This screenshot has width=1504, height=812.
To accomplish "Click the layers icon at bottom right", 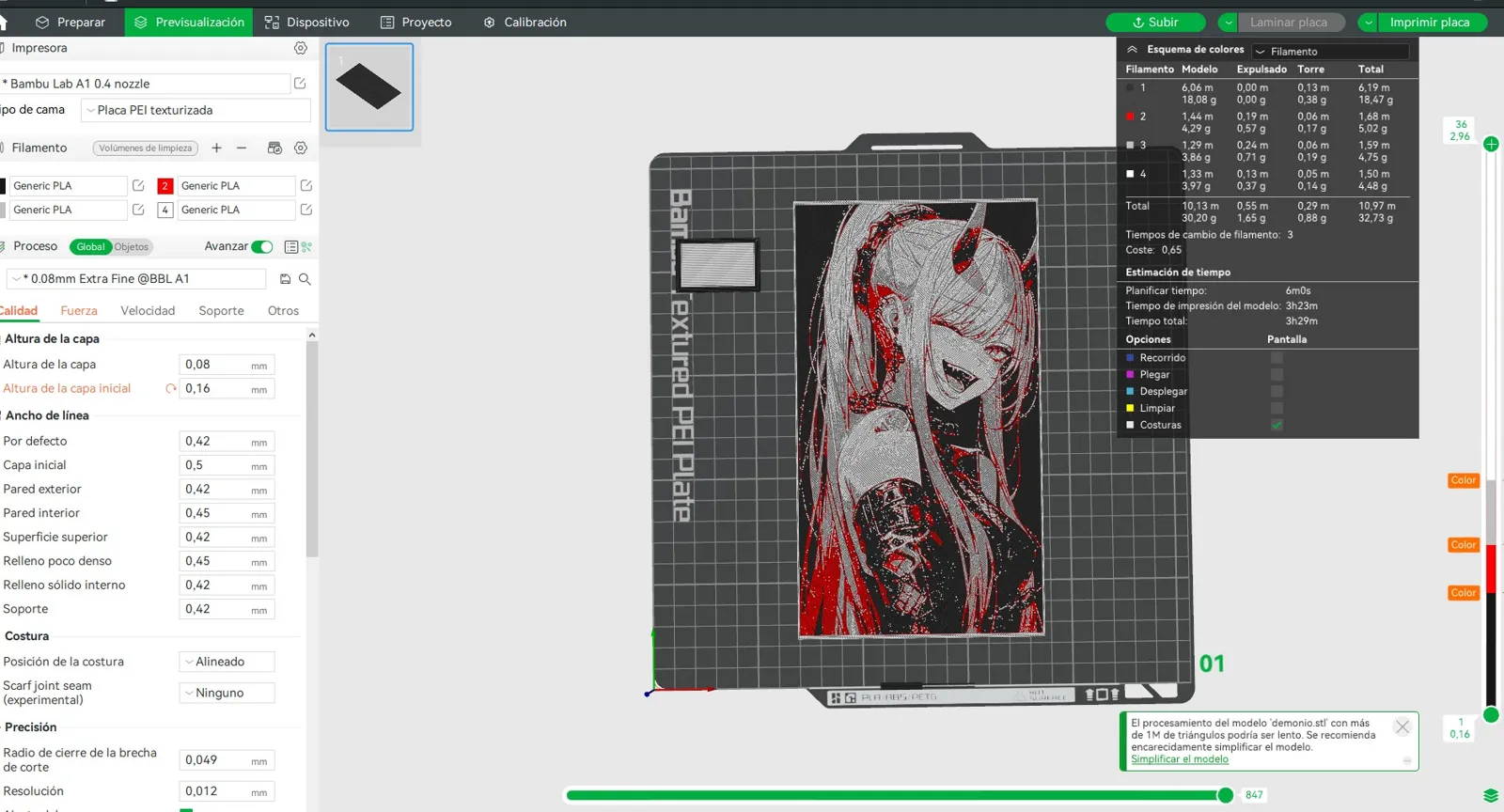I will click(1491, 795).
